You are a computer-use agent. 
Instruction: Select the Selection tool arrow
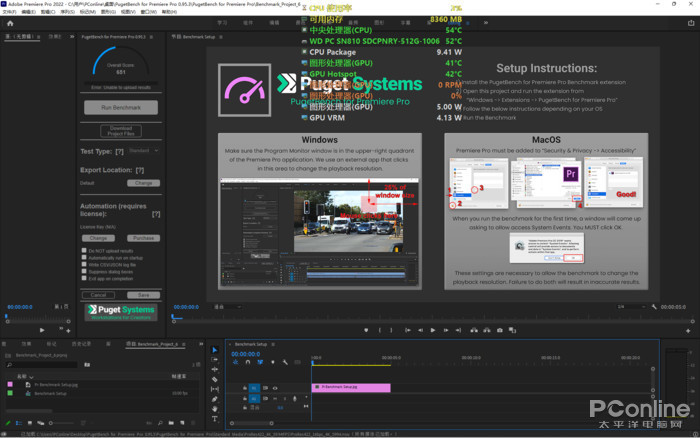(x=215, y=350)
